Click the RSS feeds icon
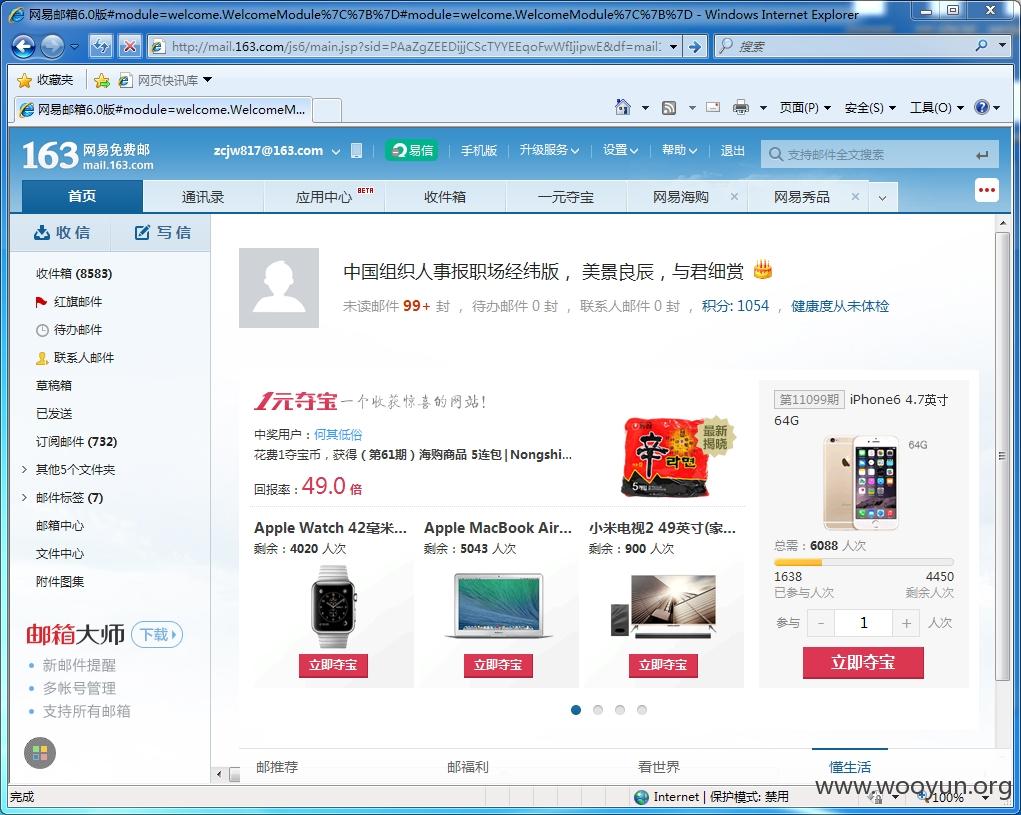1021x815 pixels. [x=669, y=107]
